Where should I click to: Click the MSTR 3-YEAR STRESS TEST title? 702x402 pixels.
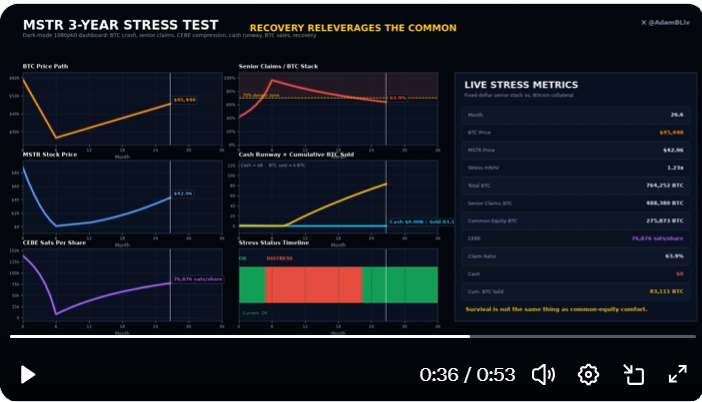120,25
